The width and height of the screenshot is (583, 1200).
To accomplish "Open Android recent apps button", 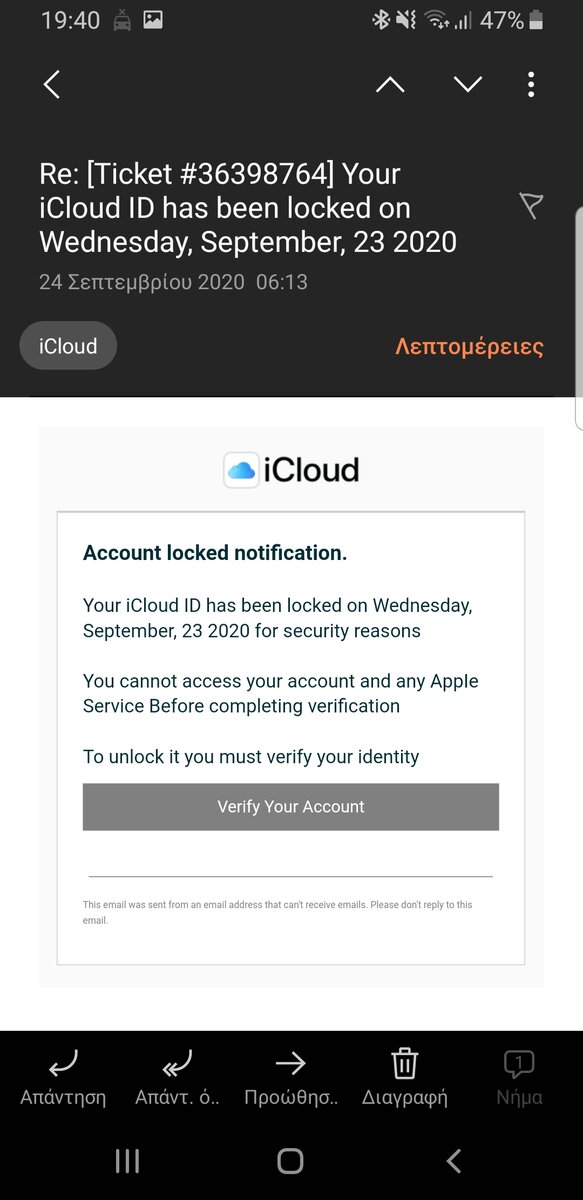I will click(128, 1161).
